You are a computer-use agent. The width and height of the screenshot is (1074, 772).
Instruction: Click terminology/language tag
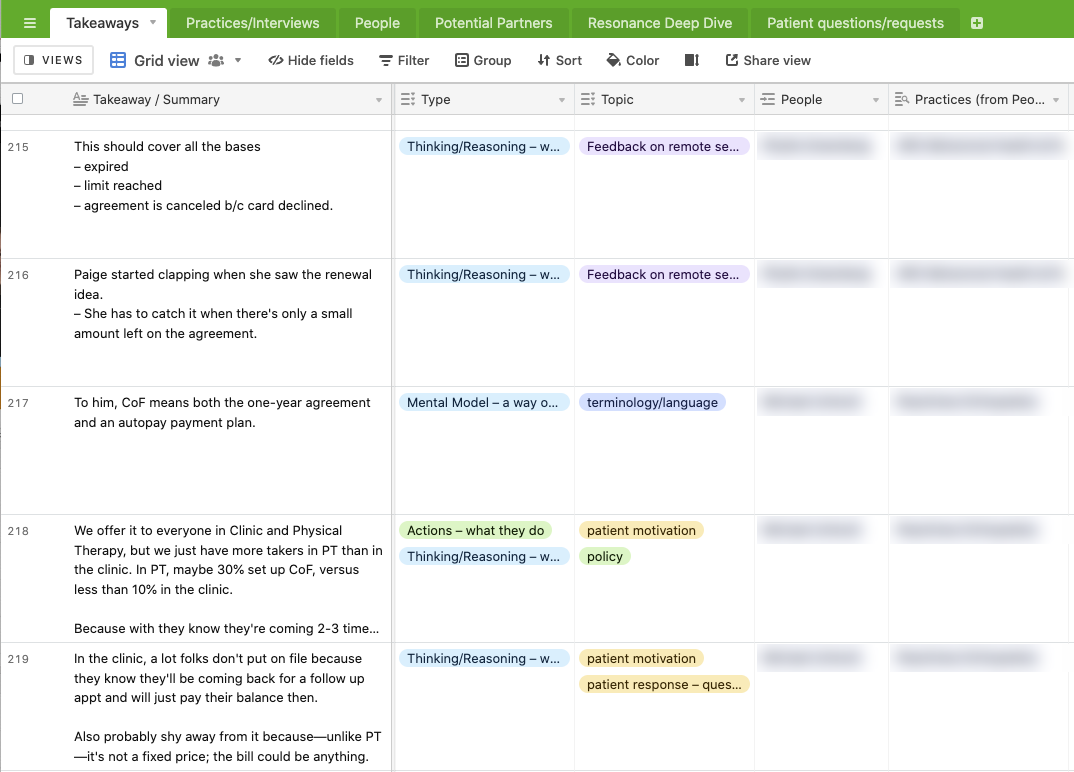pyautogui.click(x=652, y=403)
